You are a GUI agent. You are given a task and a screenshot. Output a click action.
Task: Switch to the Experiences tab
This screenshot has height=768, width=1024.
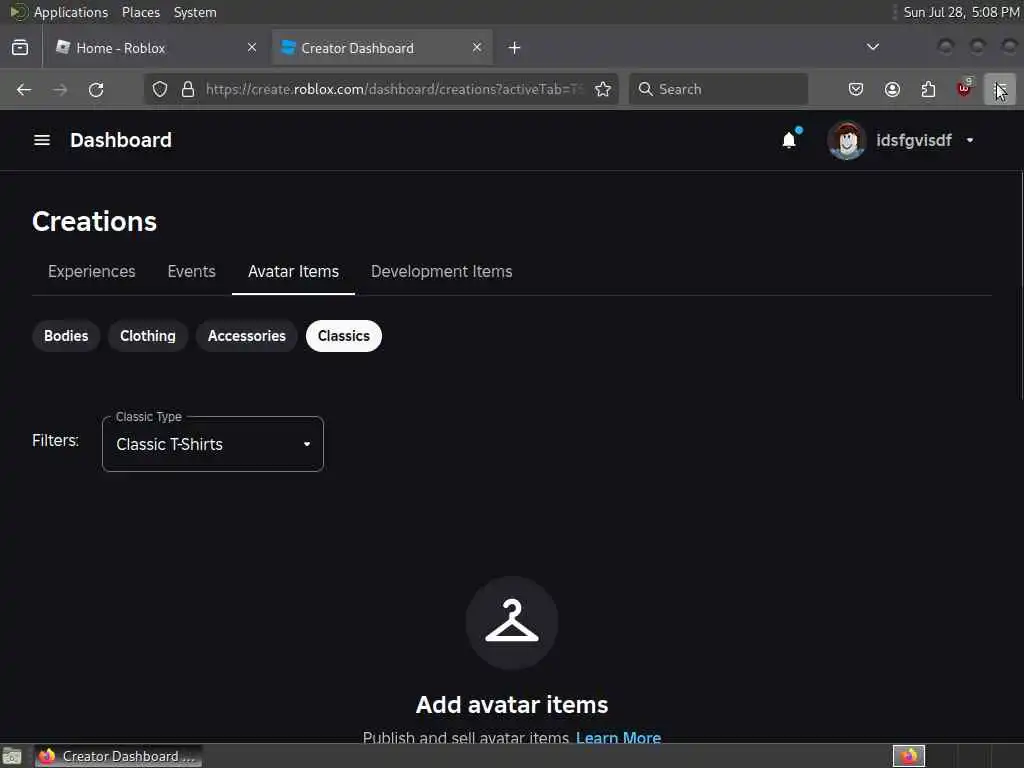tap(91, 272)
